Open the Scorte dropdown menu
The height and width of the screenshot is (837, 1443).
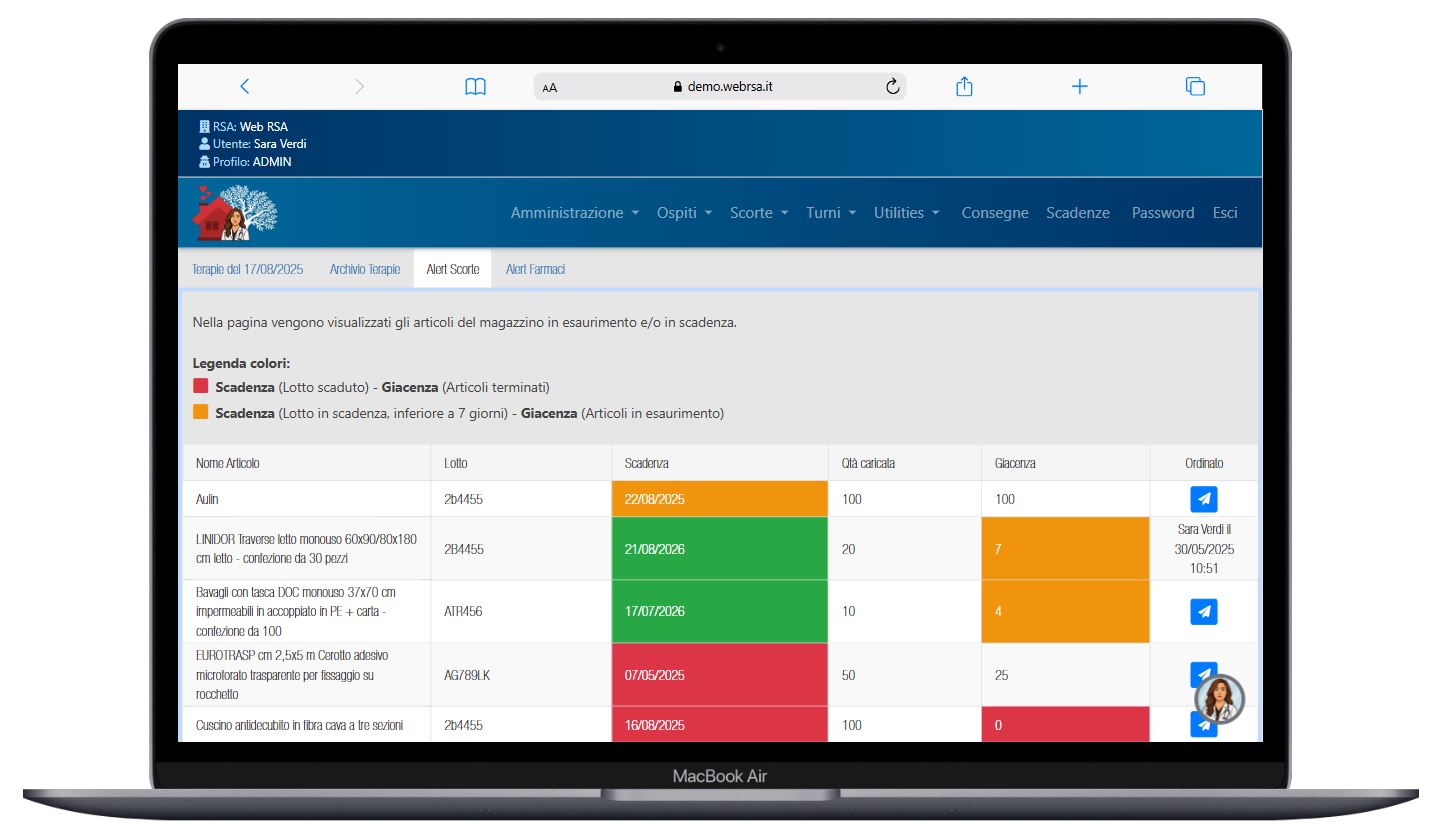[x=759, y=213]
